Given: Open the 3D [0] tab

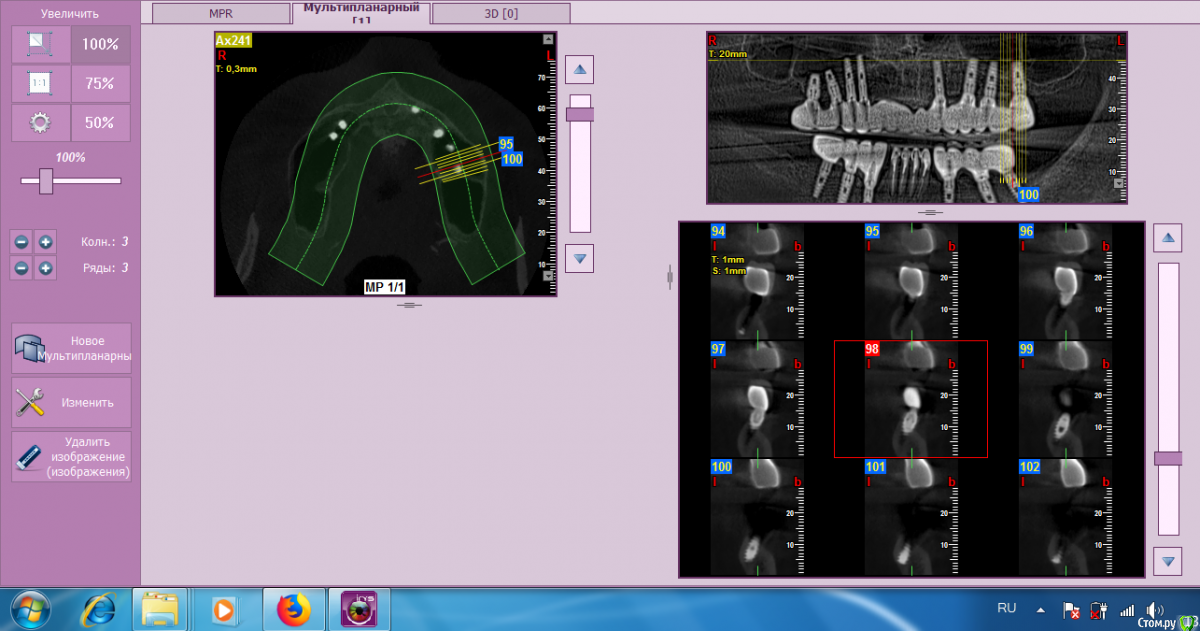Looking at the screenshot, I should point(501,13).
